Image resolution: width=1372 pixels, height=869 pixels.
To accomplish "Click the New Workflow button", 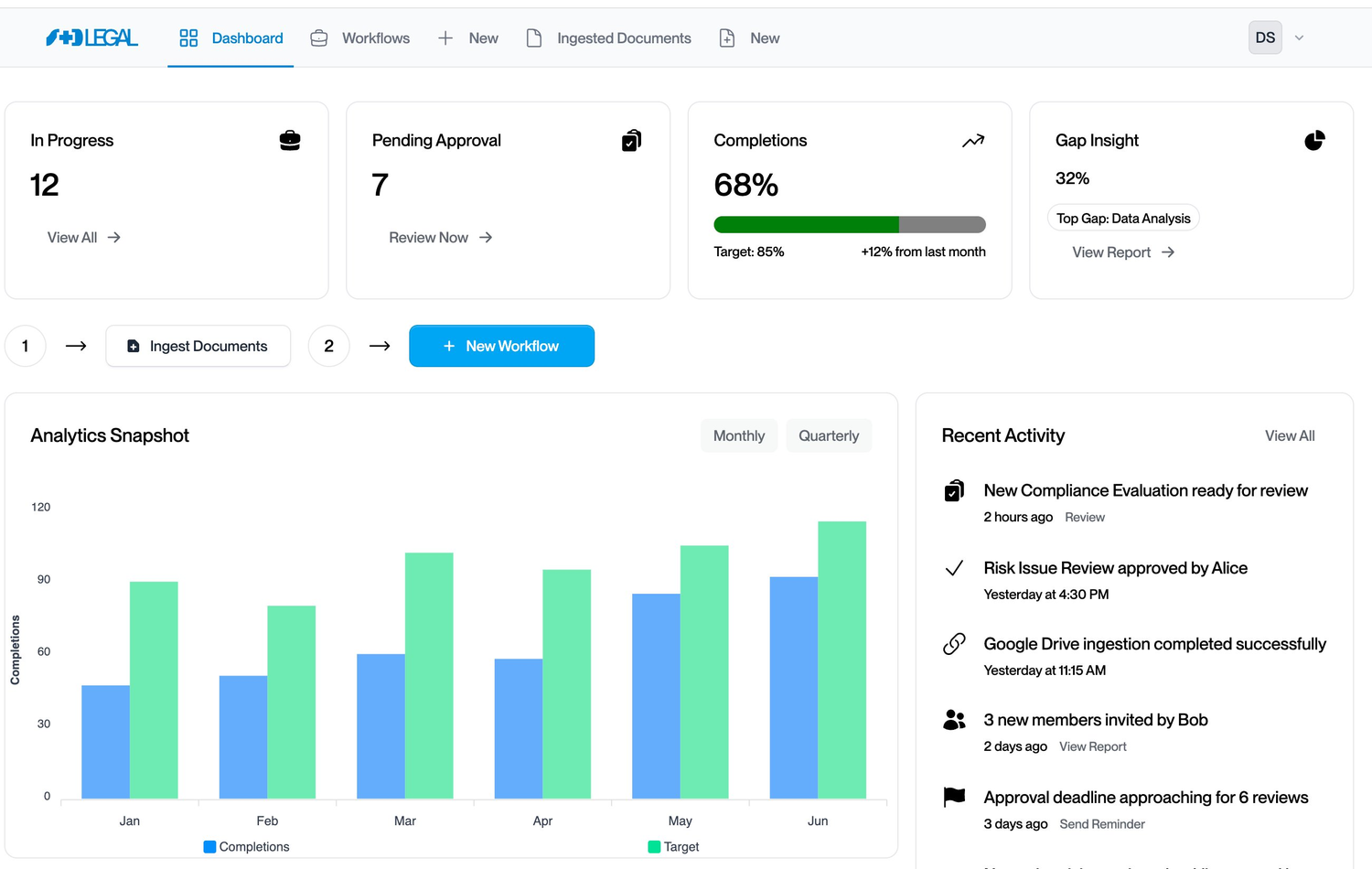I will coord(501,346).
